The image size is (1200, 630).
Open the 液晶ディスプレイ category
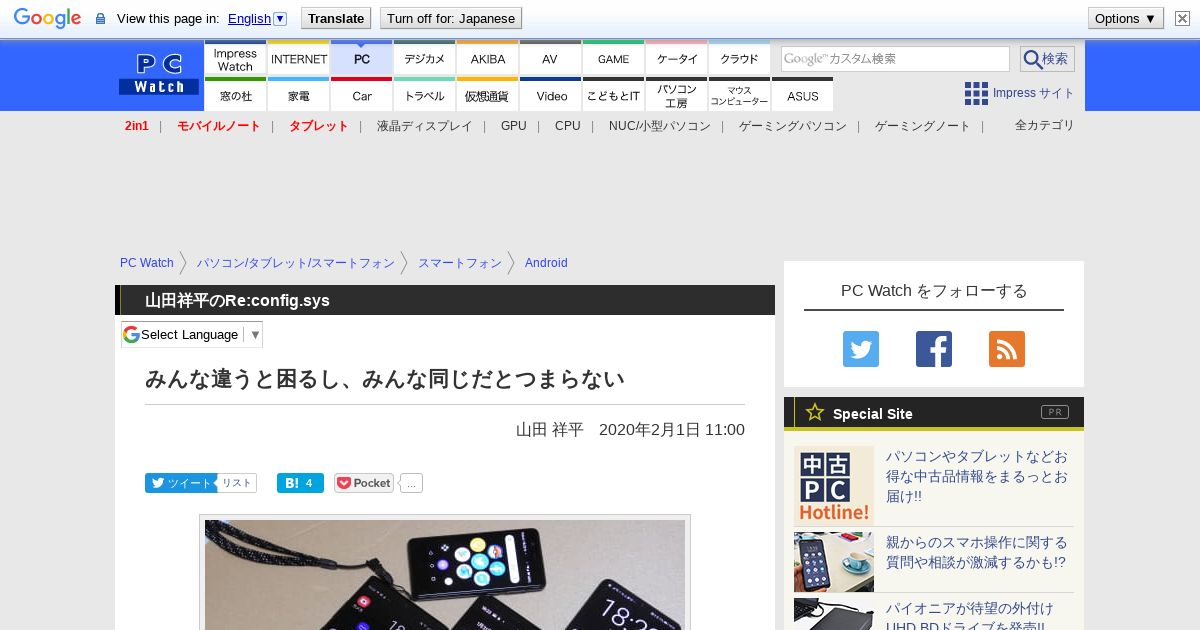pos(425,126)
